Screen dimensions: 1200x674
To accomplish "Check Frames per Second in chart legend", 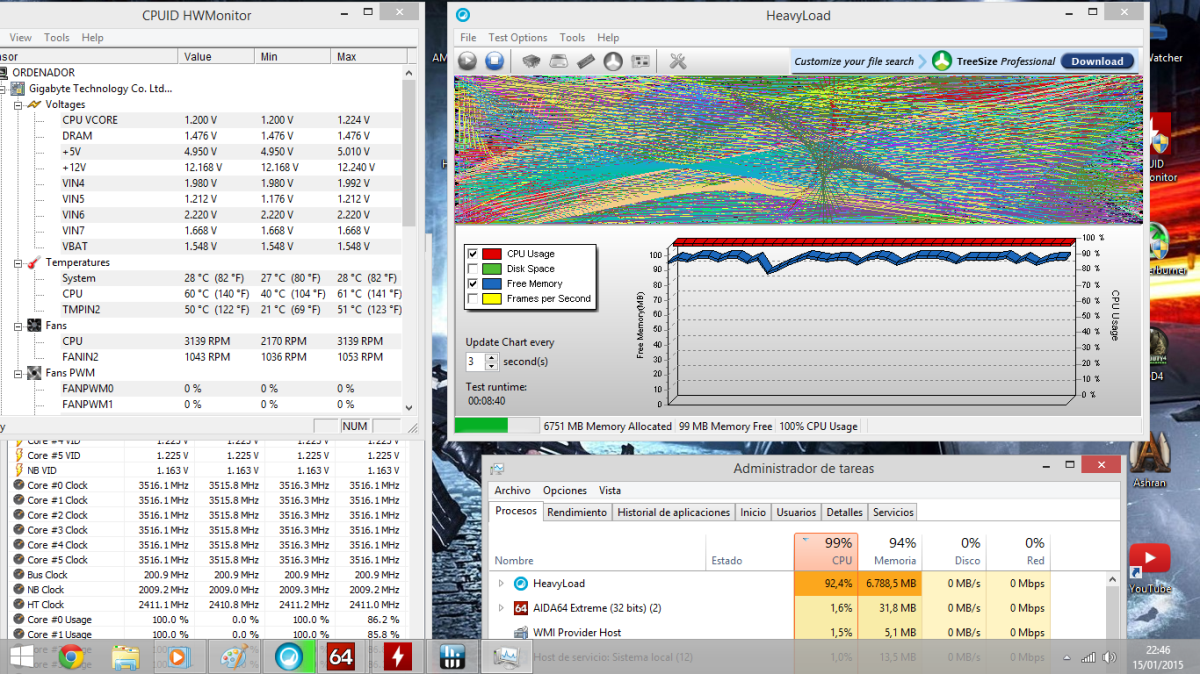I will [472, 298].
